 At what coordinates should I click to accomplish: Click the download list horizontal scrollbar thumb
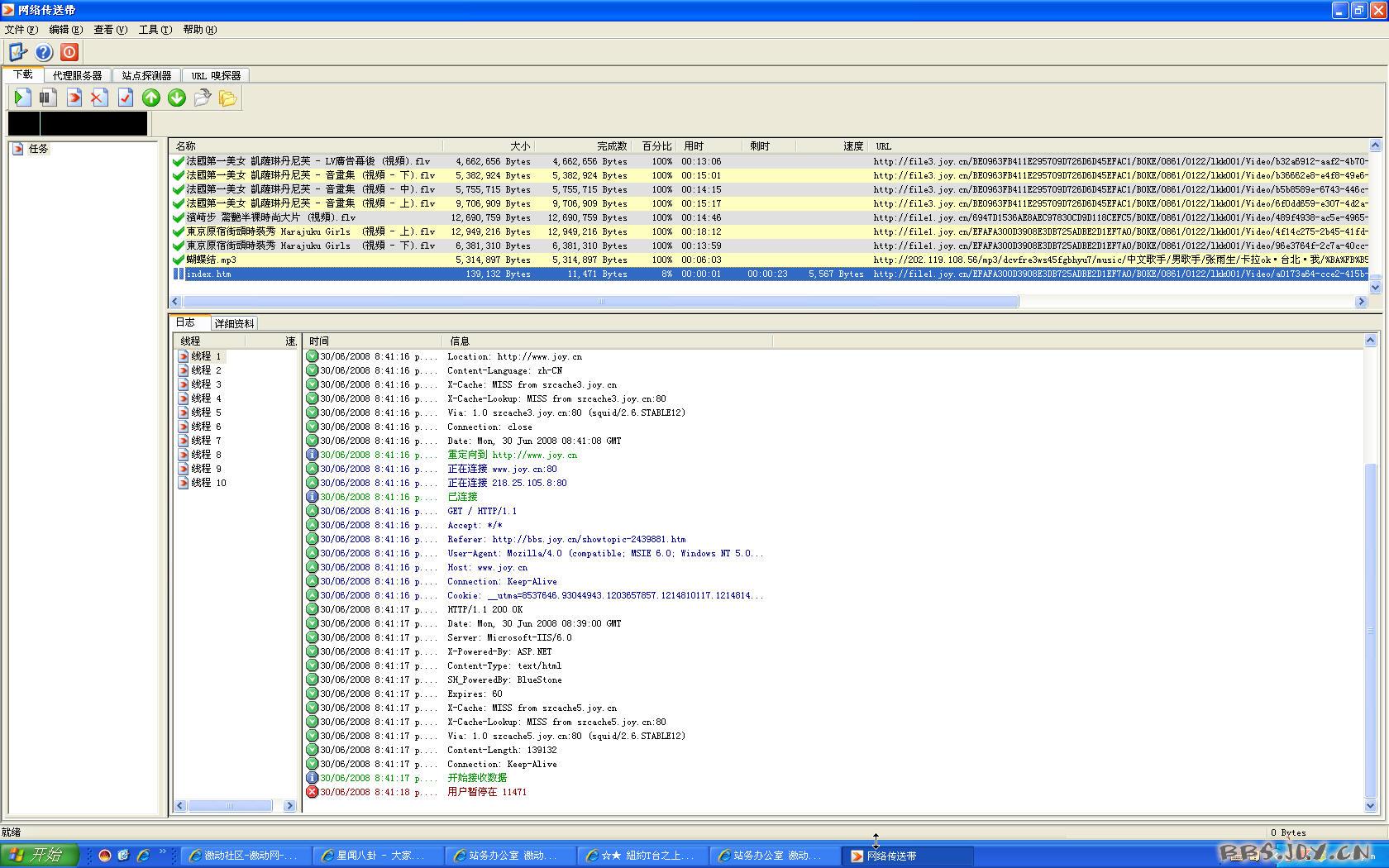pyautogui.click(x=601, y=302)
